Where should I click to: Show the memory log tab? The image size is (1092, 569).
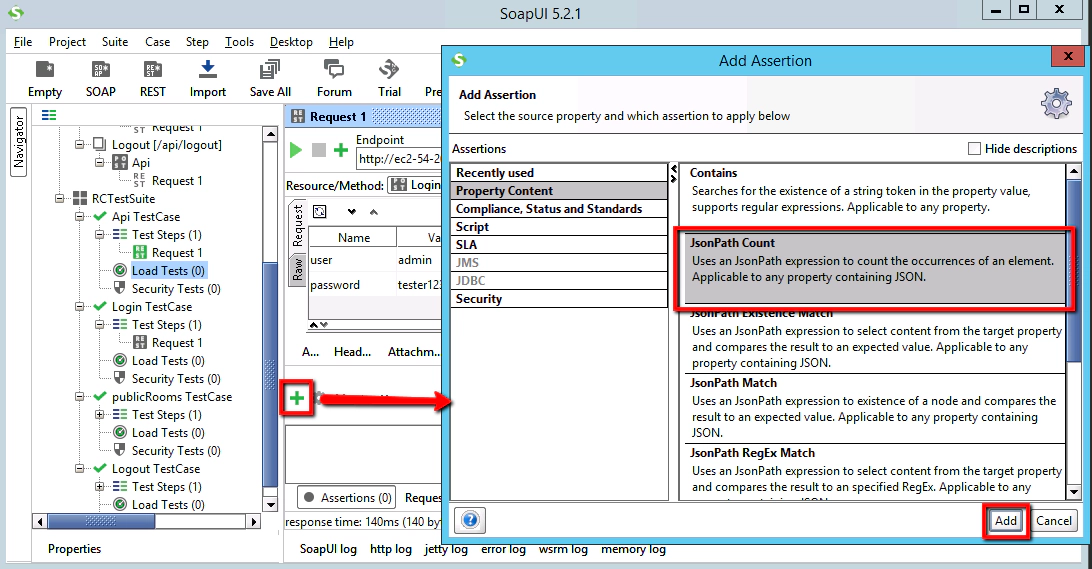[x=633, y=549]
